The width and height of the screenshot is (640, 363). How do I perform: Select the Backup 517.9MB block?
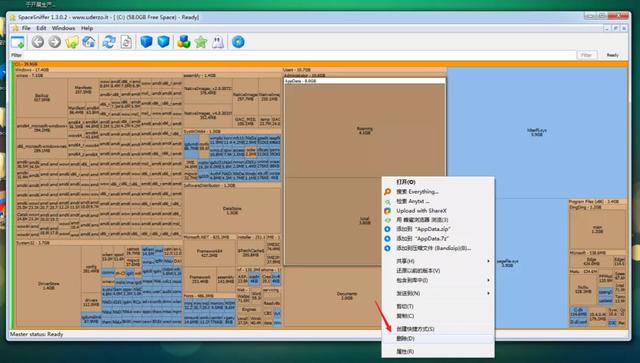point(42,98)
